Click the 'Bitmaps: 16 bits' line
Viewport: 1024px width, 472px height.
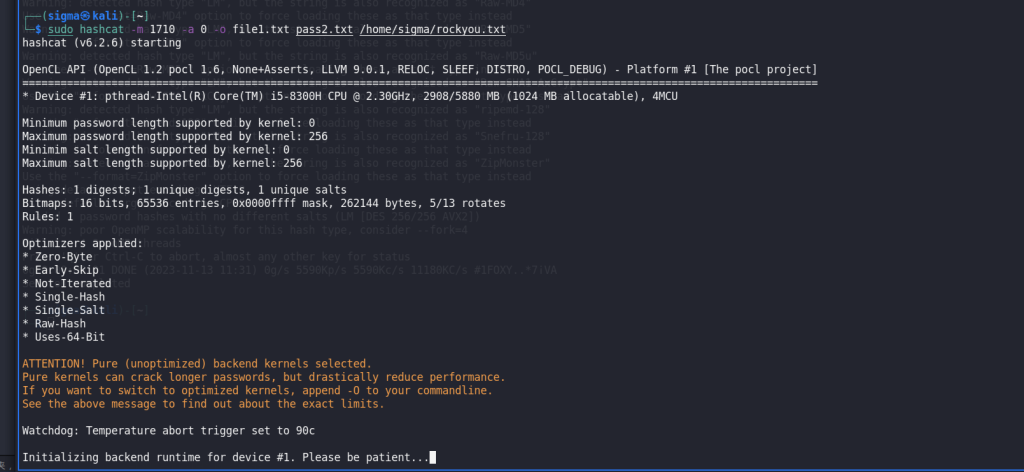tap(264, 204)
